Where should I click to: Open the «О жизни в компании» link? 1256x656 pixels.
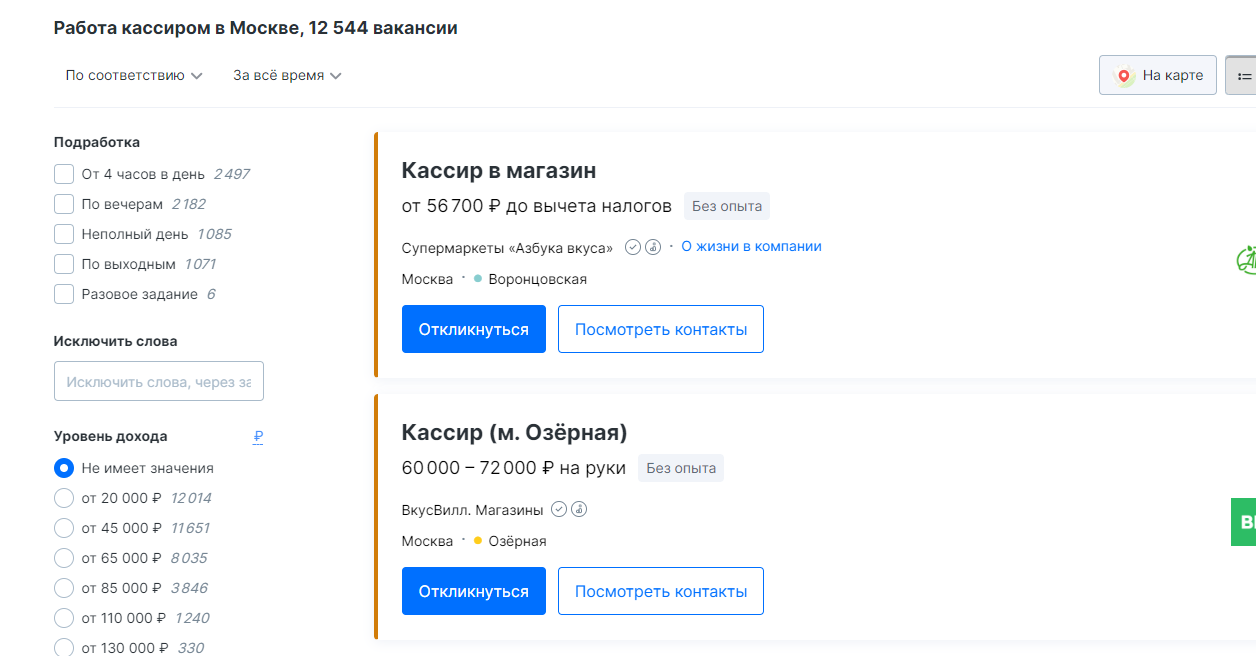(x=751, y=246)
